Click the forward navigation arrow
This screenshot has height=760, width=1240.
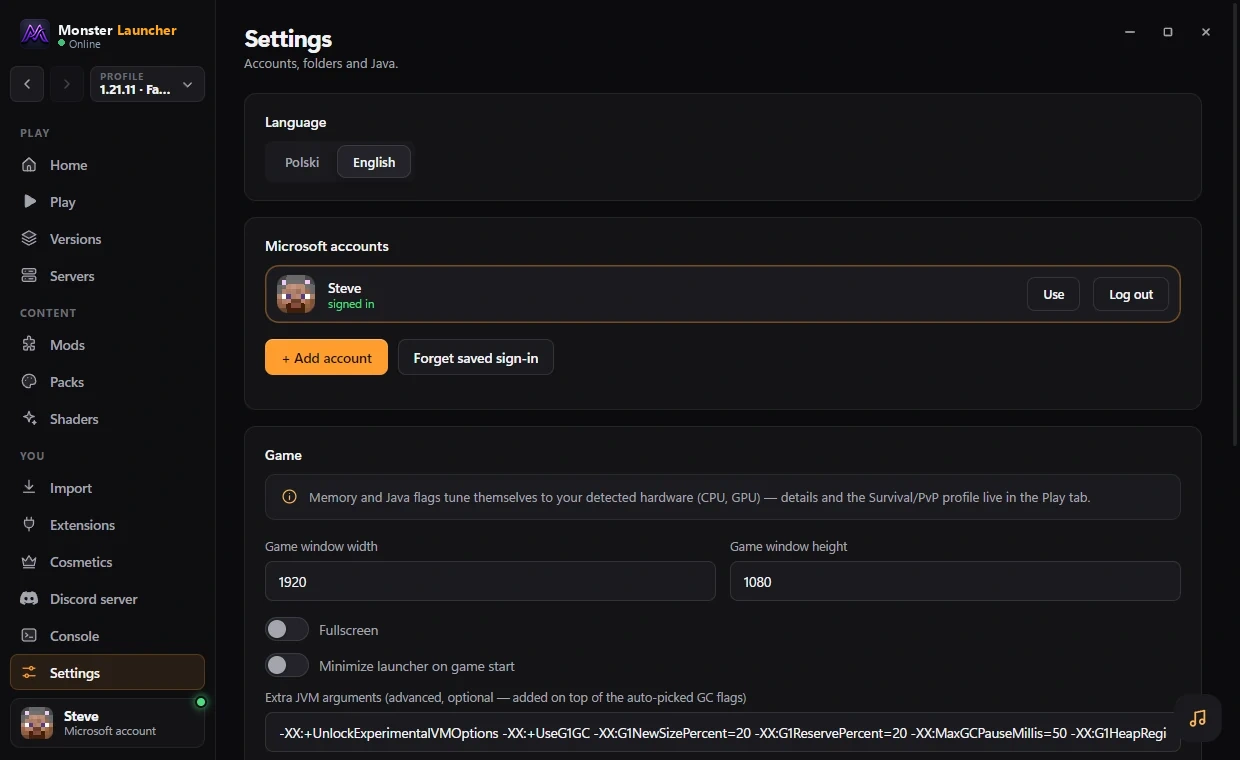(67, 84)
